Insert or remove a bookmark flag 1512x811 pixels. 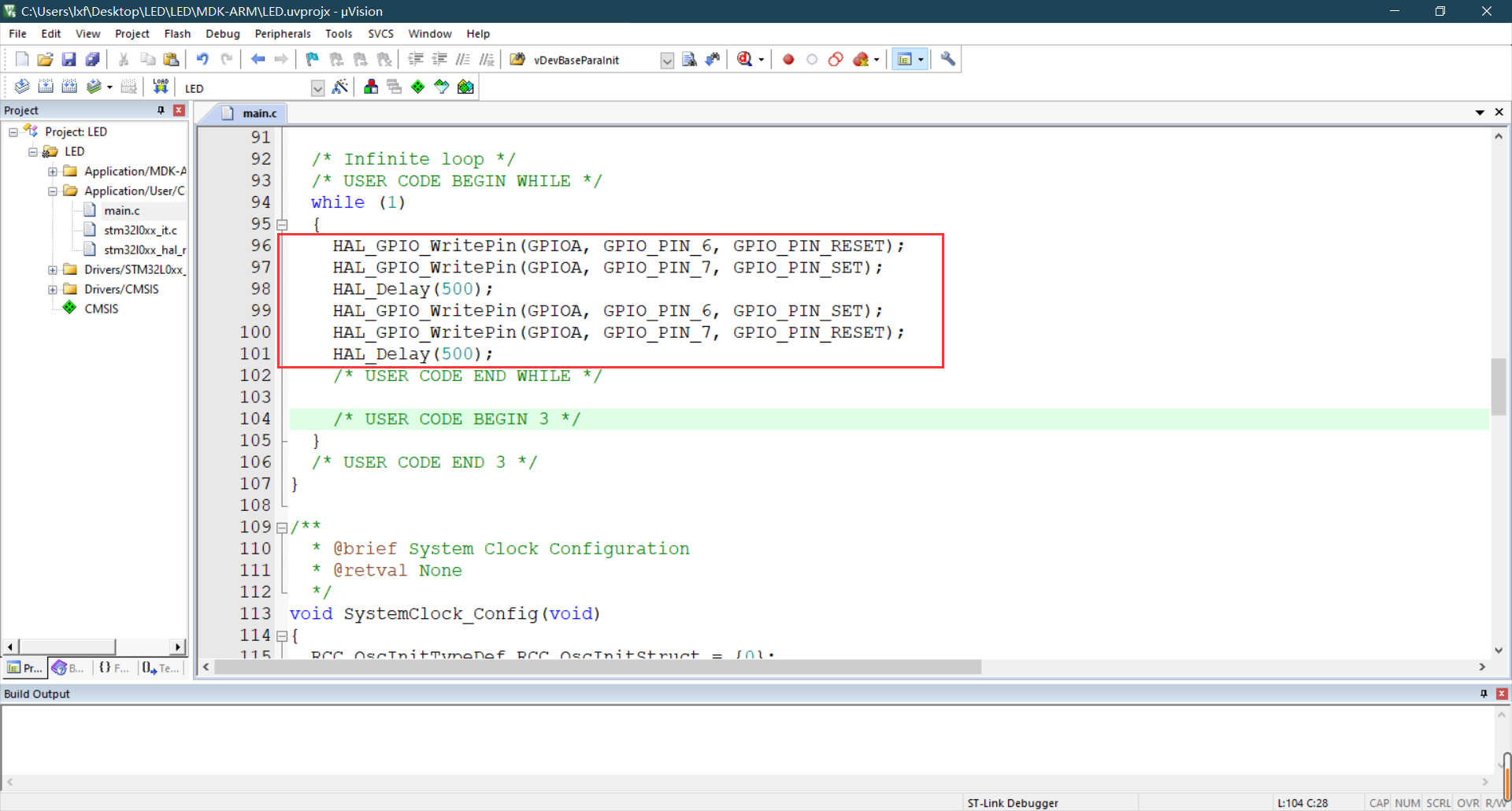click(313, 59)
